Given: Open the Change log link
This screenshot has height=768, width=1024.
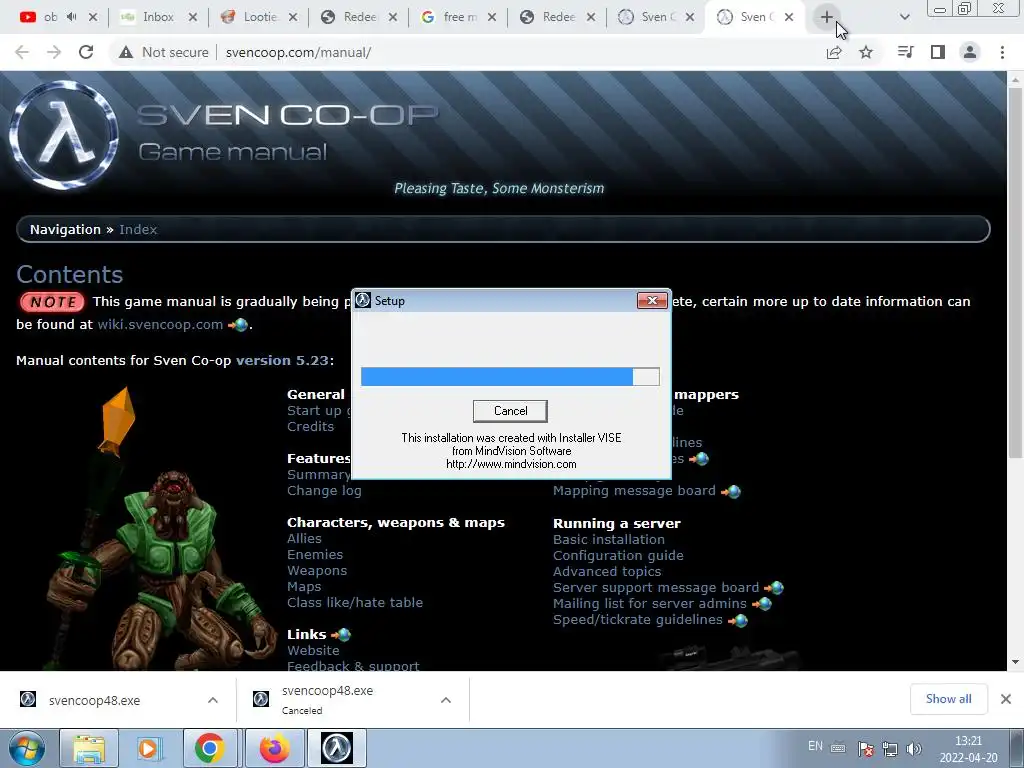Looking at the screenshot, I should (x=324, y=490).
